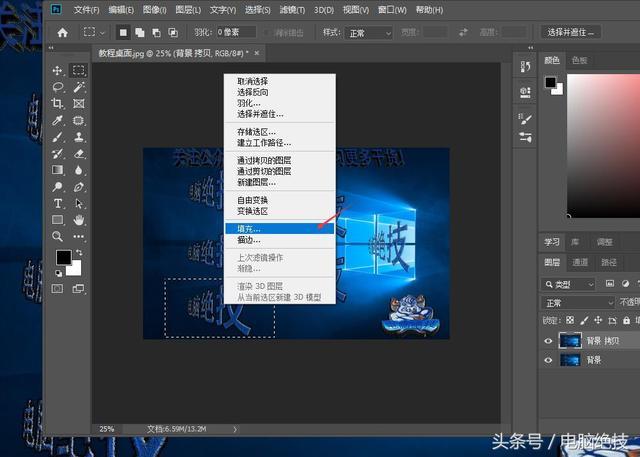The image size is (640, 457).
Task: Select the Rectangle shape tool
Action: [x=57, y=220]
